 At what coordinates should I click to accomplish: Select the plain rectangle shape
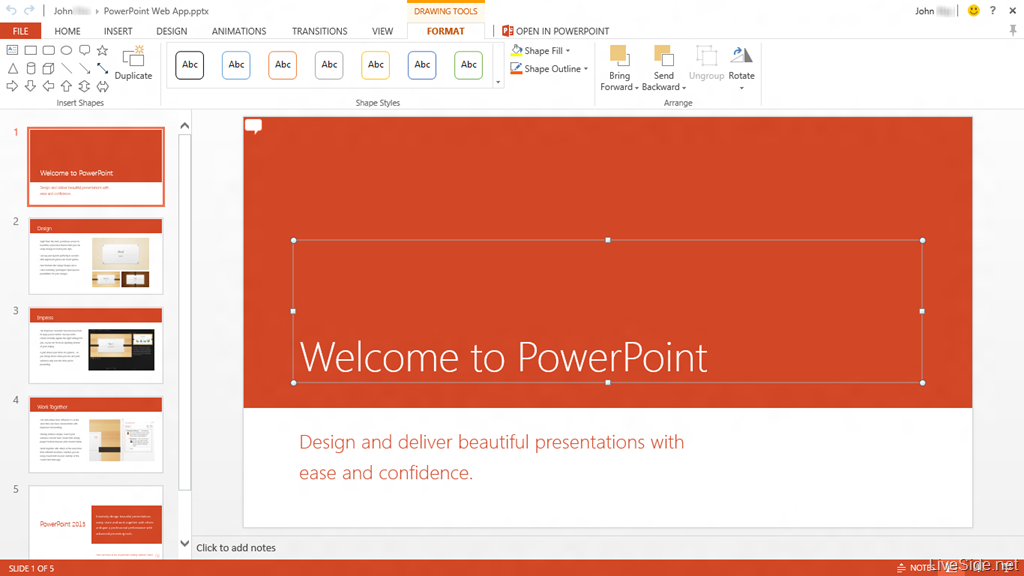point(31,50)
